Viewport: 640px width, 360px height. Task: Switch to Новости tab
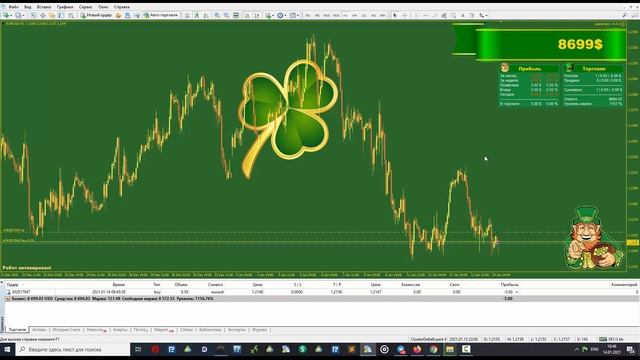(x=96, y=329)
